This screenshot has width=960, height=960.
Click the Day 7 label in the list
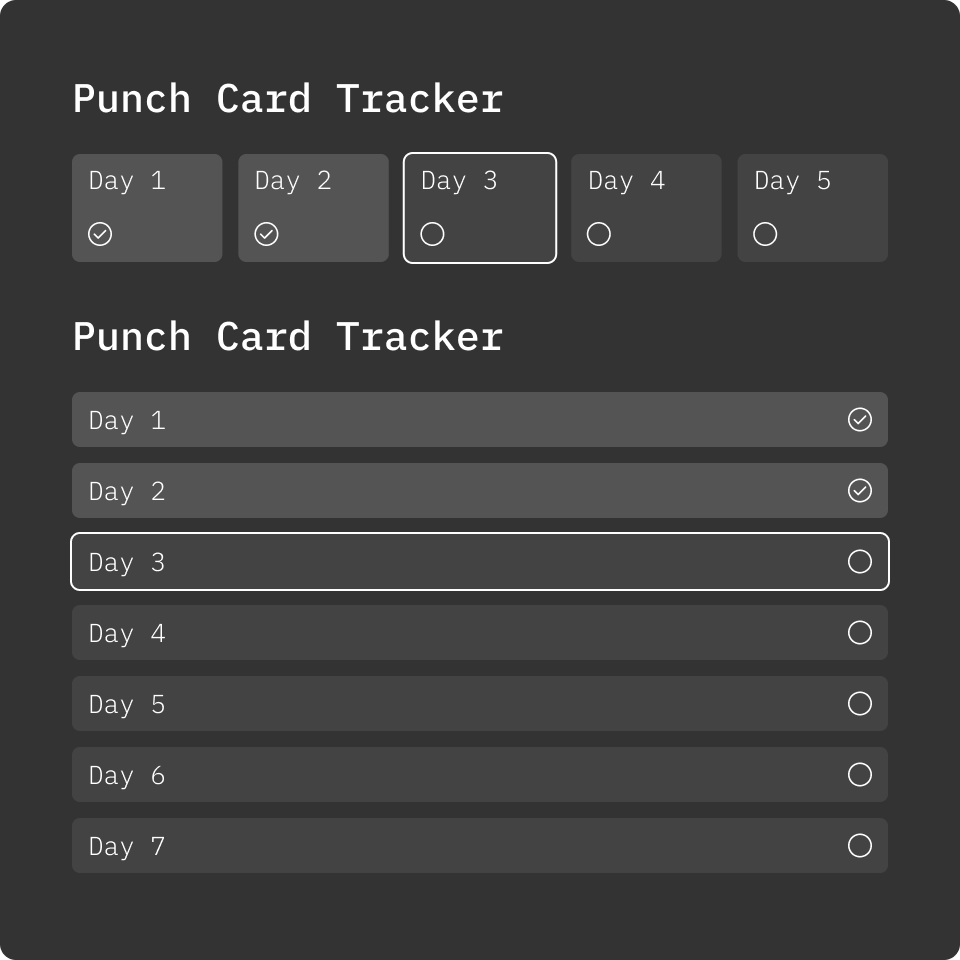[x=127, y=847]
